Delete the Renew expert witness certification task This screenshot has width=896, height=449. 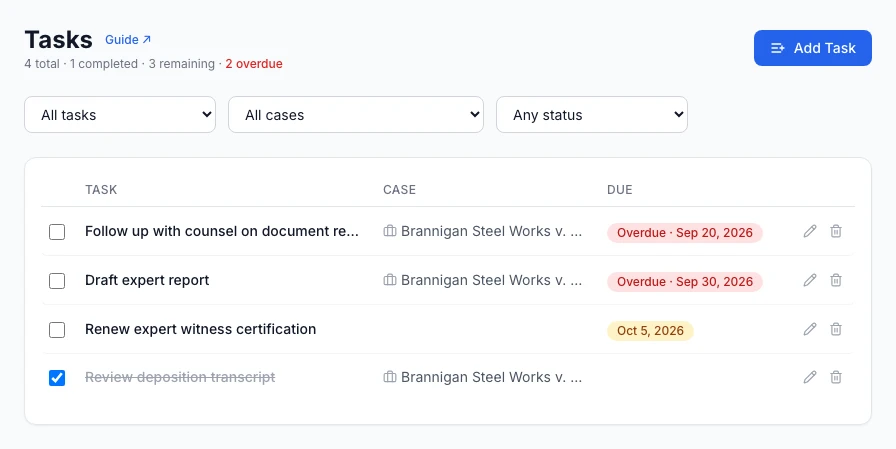(x=836, y=330)
